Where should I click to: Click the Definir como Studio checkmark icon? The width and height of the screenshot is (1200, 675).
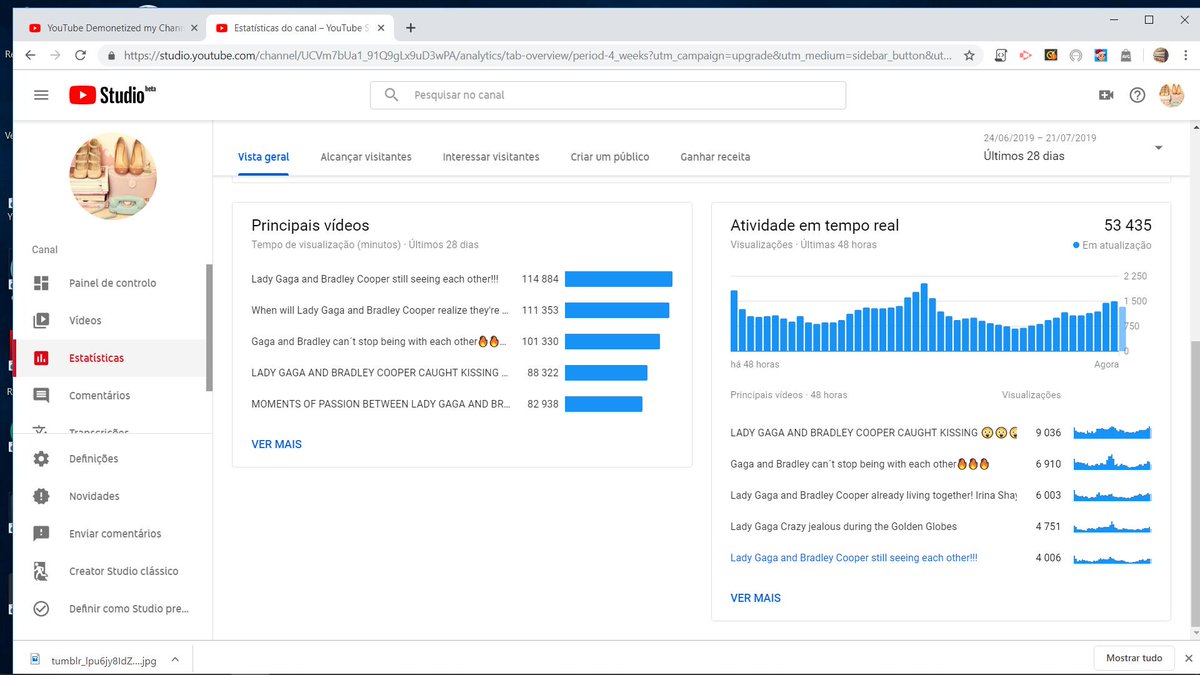pyautogui.click(x=41, y=608)
